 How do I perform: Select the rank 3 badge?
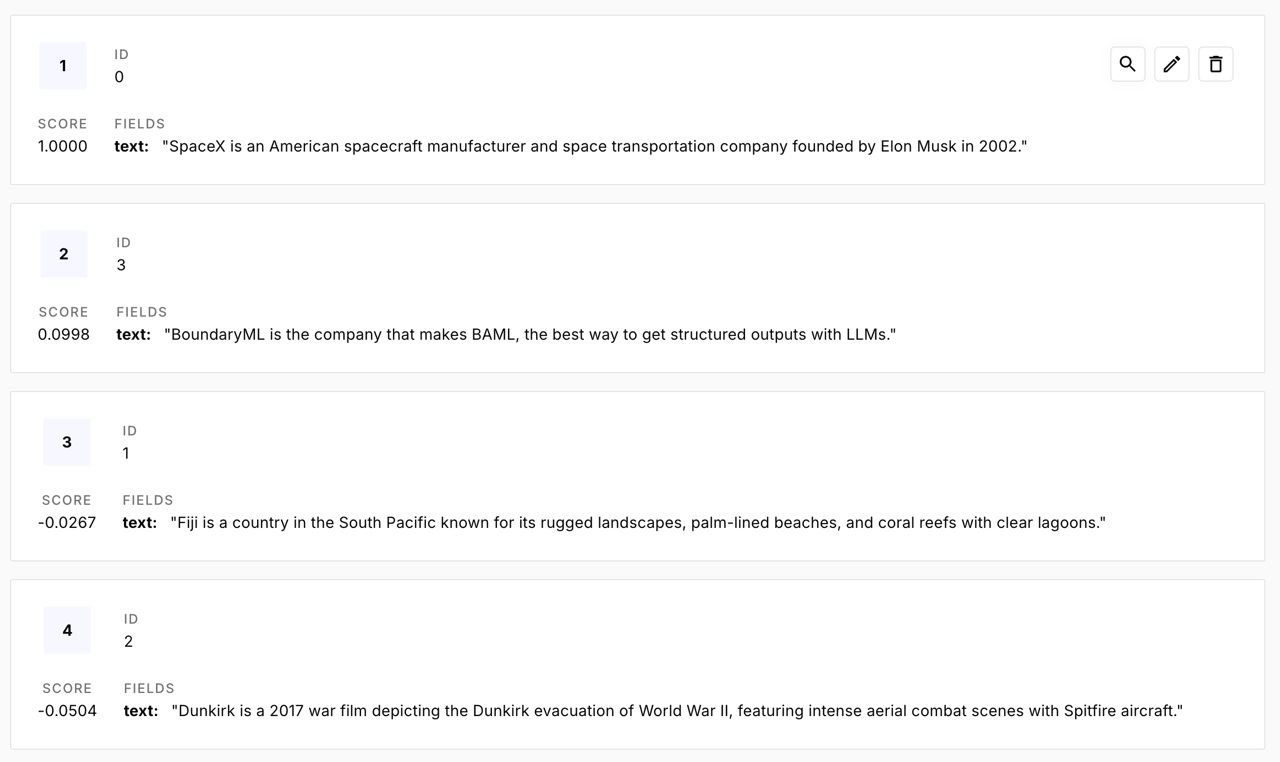67,442
